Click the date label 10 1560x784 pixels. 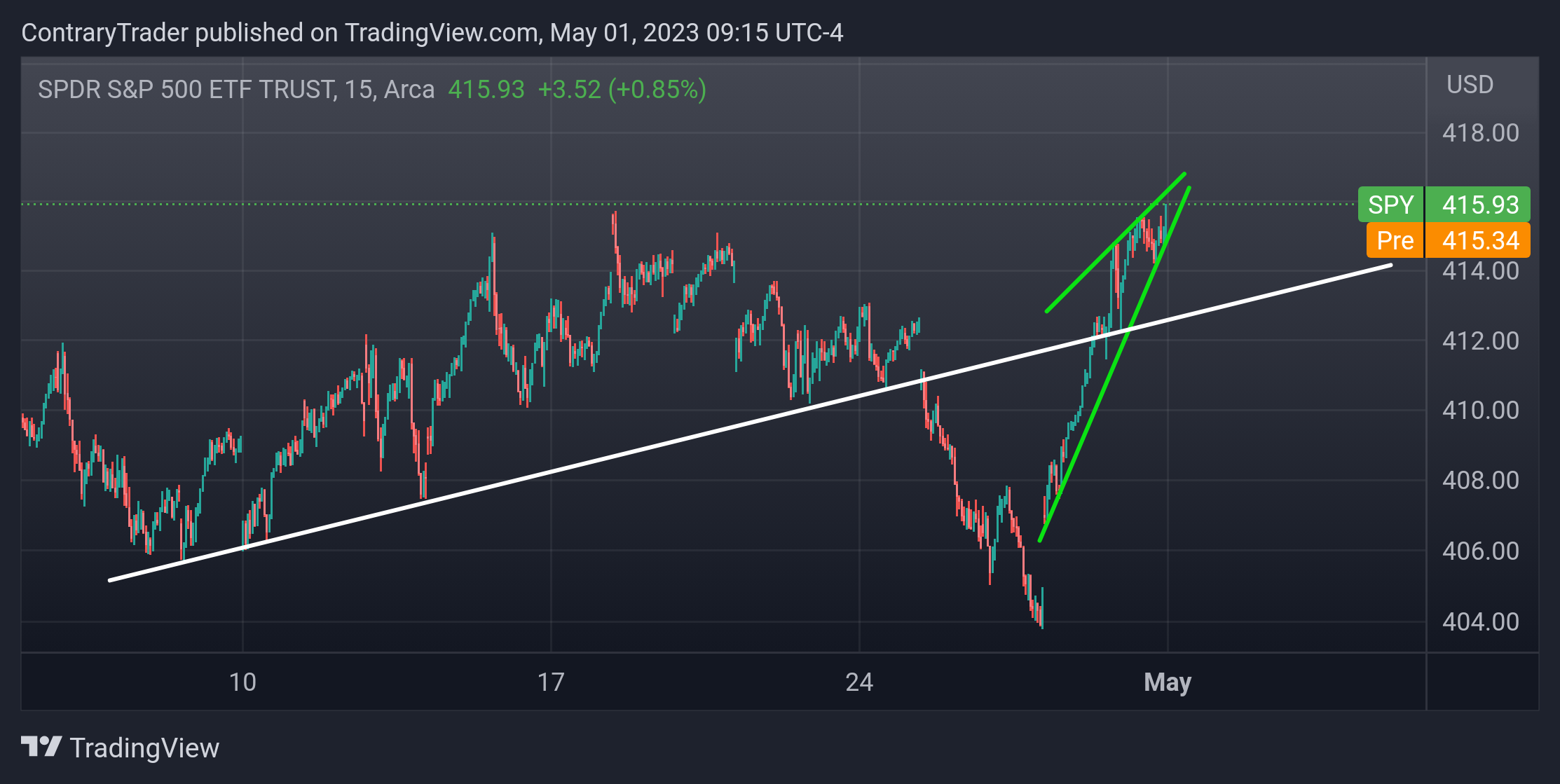pyautogui.click(x=242, y=682)
